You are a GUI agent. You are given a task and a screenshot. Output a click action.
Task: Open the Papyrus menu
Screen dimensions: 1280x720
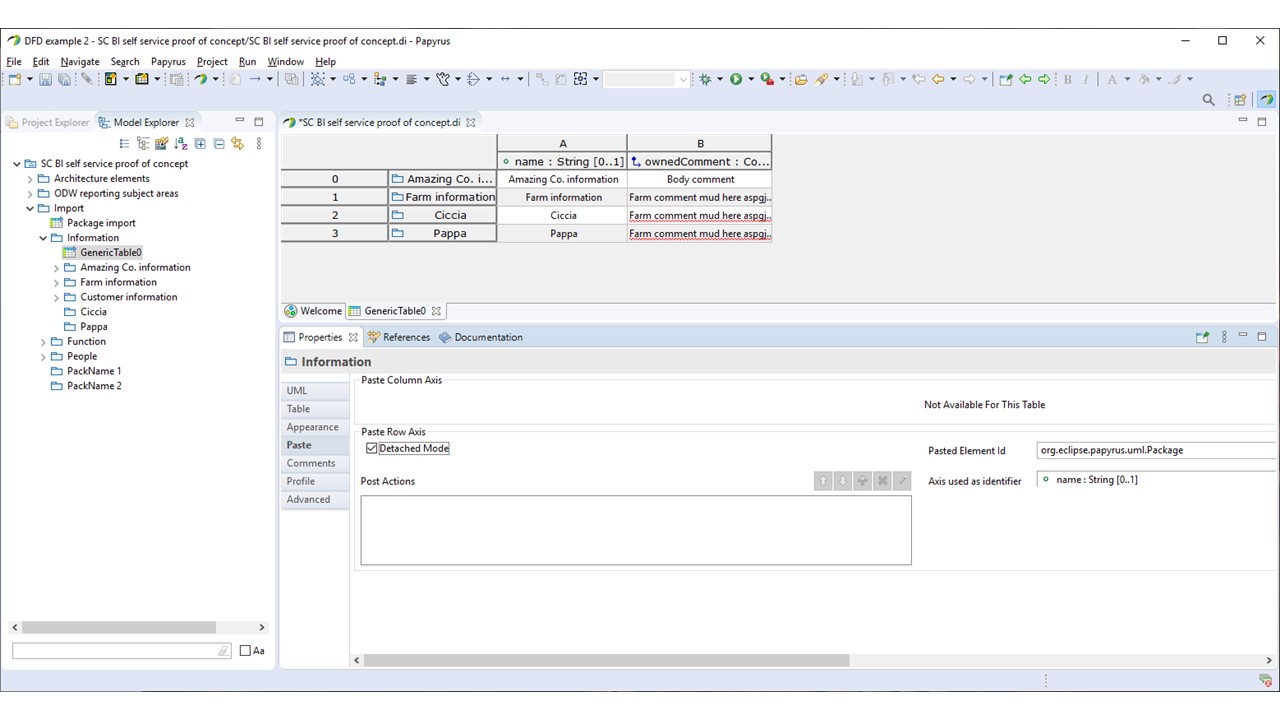[168, 61]
